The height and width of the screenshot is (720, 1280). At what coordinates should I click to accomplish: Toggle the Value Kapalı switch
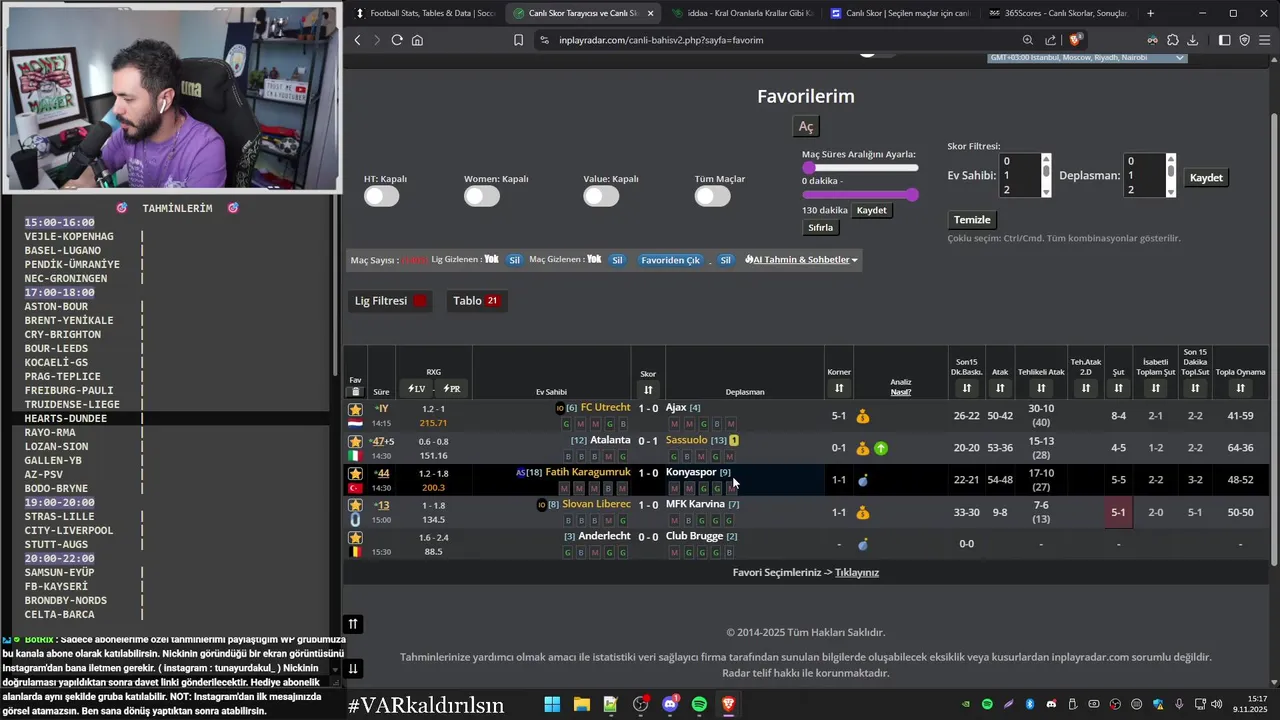click(601, 196)
